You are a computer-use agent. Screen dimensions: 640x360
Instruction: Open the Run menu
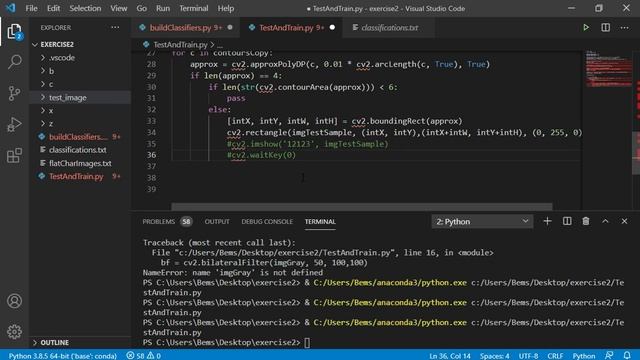pyautogui.click(x=163, y=8)
